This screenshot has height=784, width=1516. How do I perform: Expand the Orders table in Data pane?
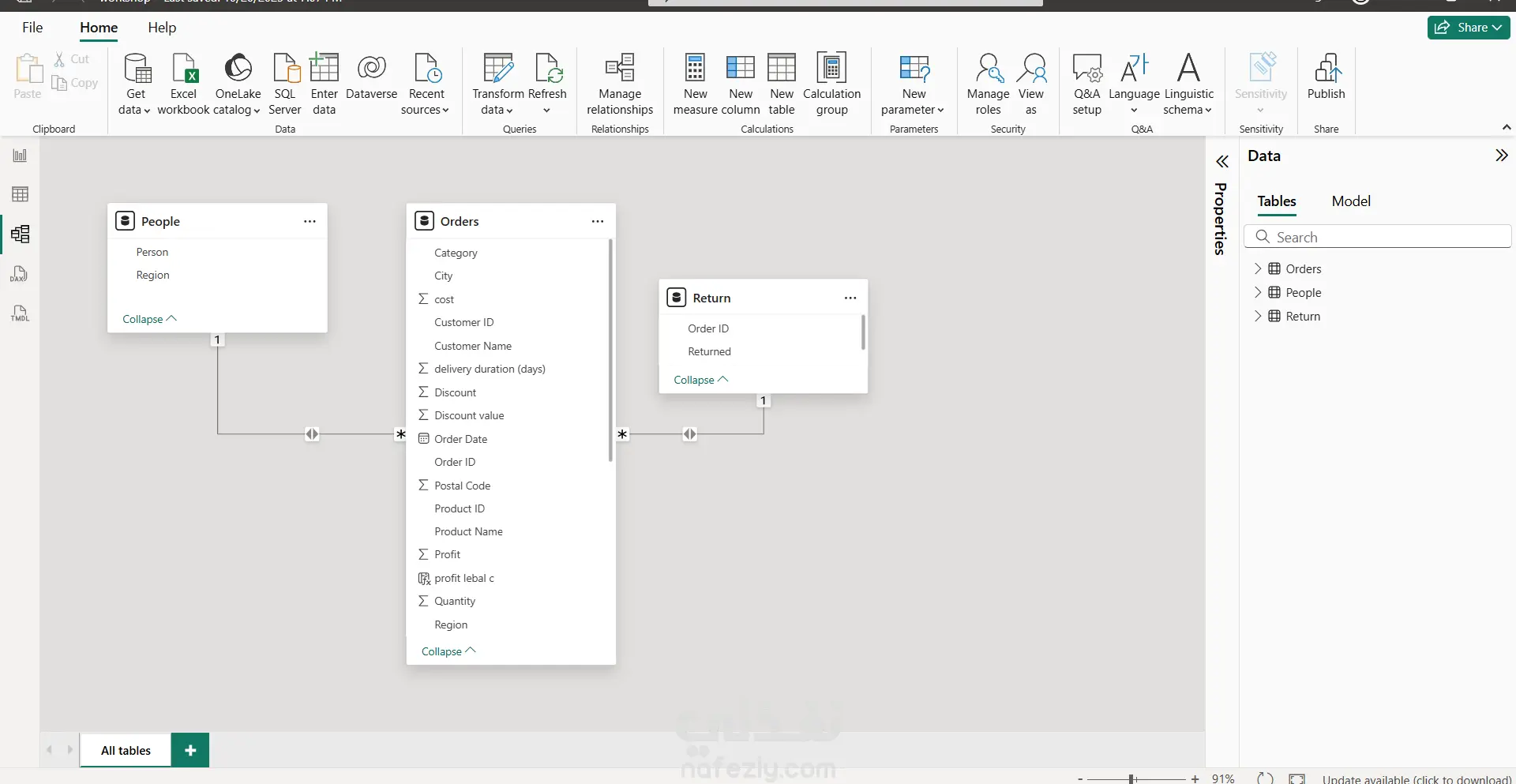[x=1258, y=269]
